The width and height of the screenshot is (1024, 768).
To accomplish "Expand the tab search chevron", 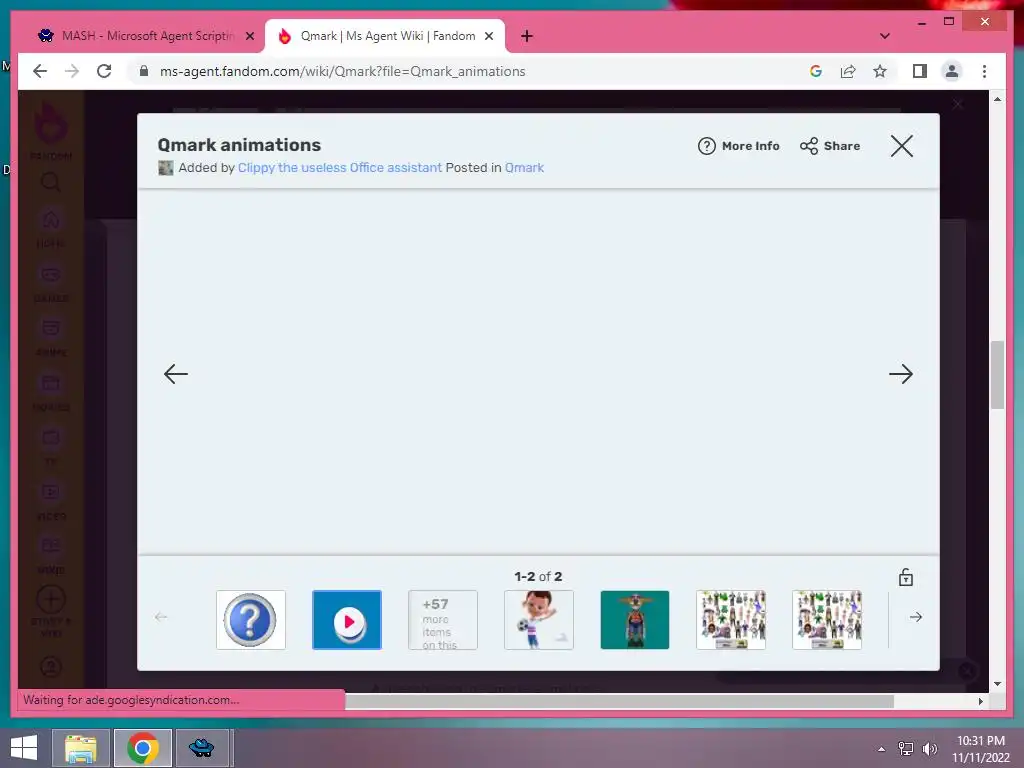I will pyautogui.click(x=884, y=36).
